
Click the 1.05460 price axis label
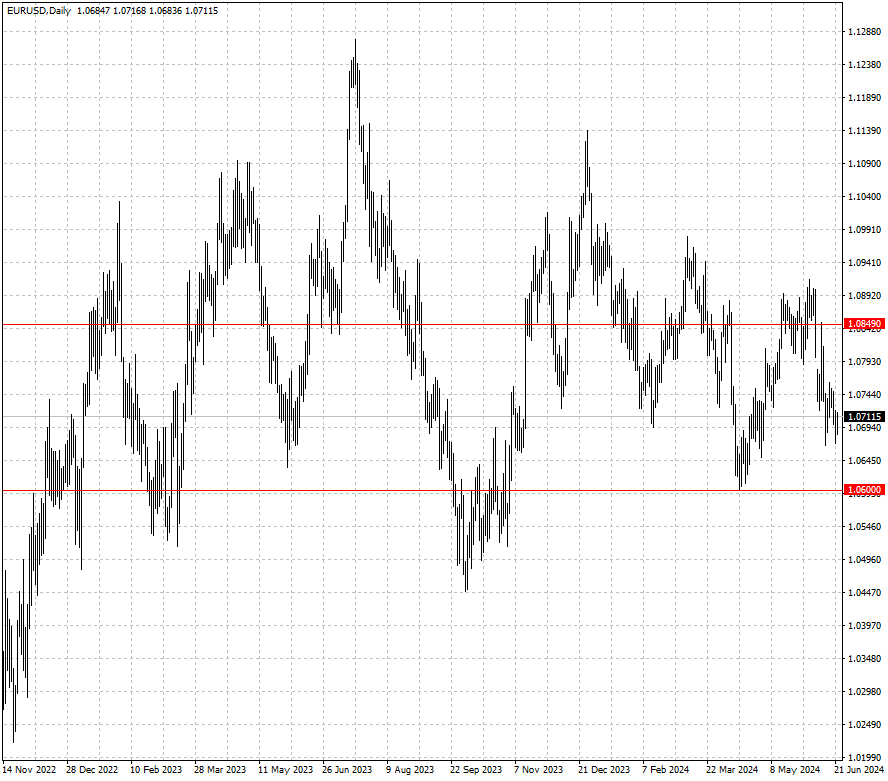click(864, 526)
